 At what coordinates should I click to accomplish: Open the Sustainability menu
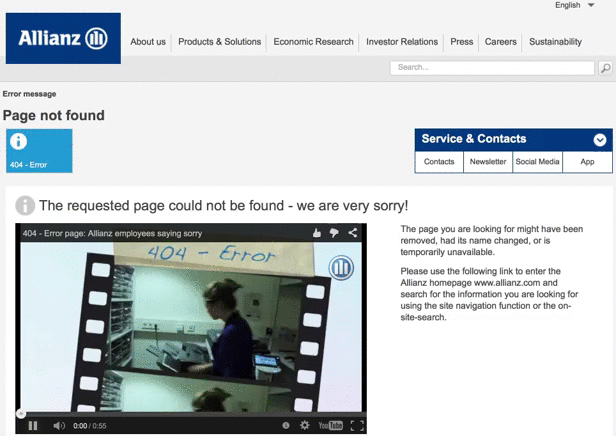[x=555, y=42]
